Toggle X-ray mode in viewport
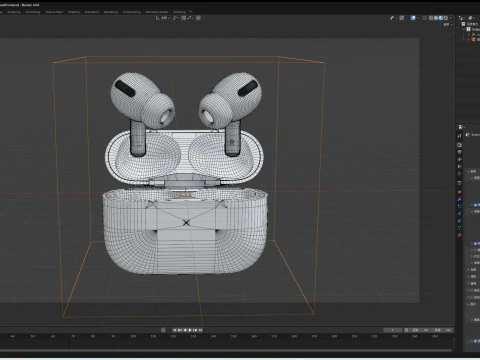The image size is (480, 360). (x=424, y=18)
